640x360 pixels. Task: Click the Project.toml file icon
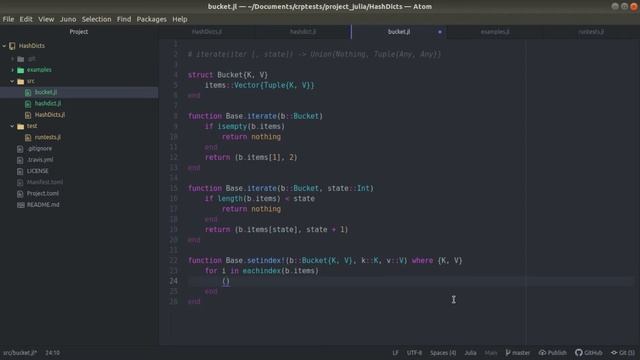20,194
